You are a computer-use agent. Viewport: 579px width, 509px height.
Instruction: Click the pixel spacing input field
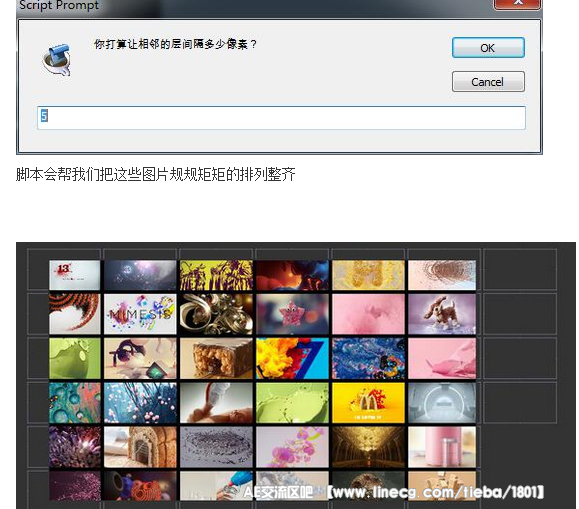pos(281,117)
